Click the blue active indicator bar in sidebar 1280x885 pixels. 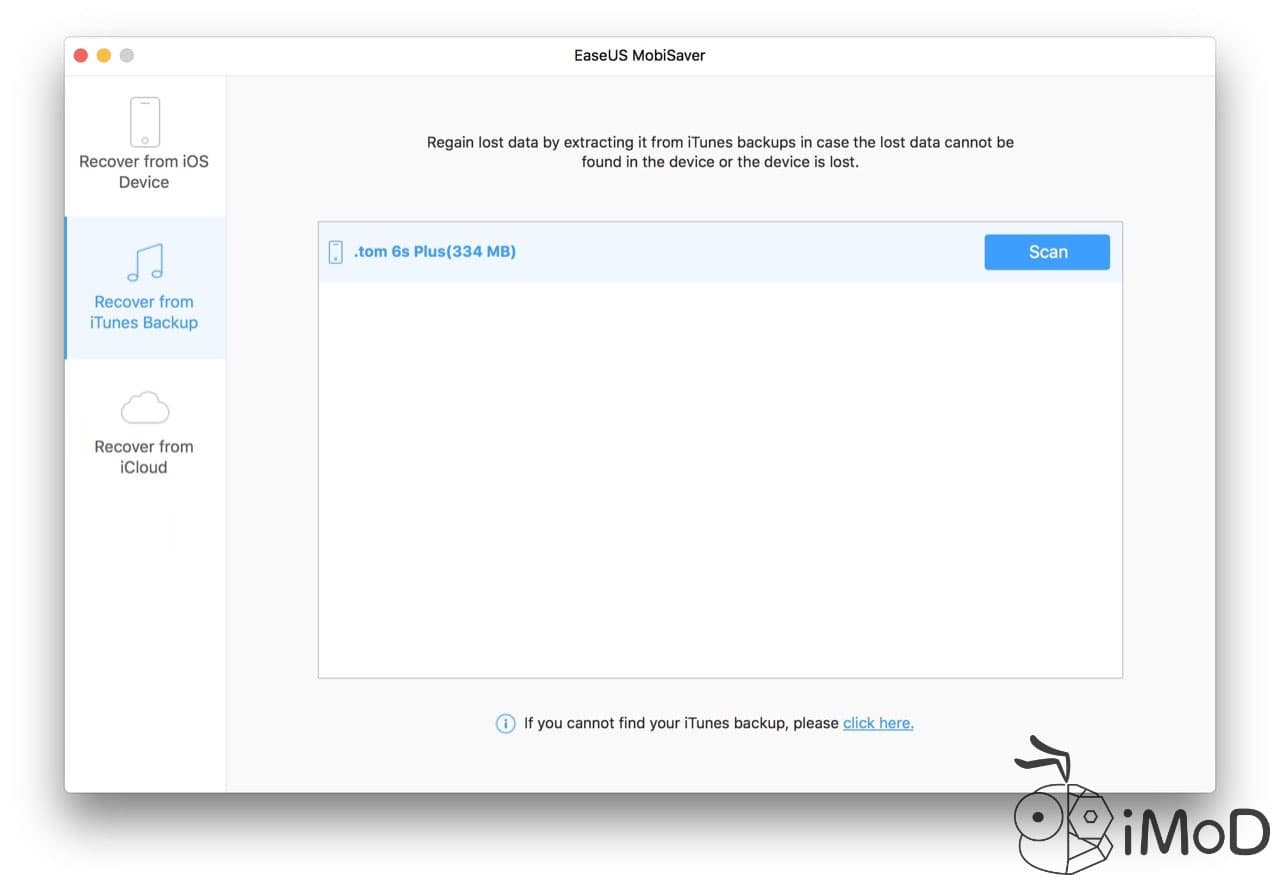66,287
